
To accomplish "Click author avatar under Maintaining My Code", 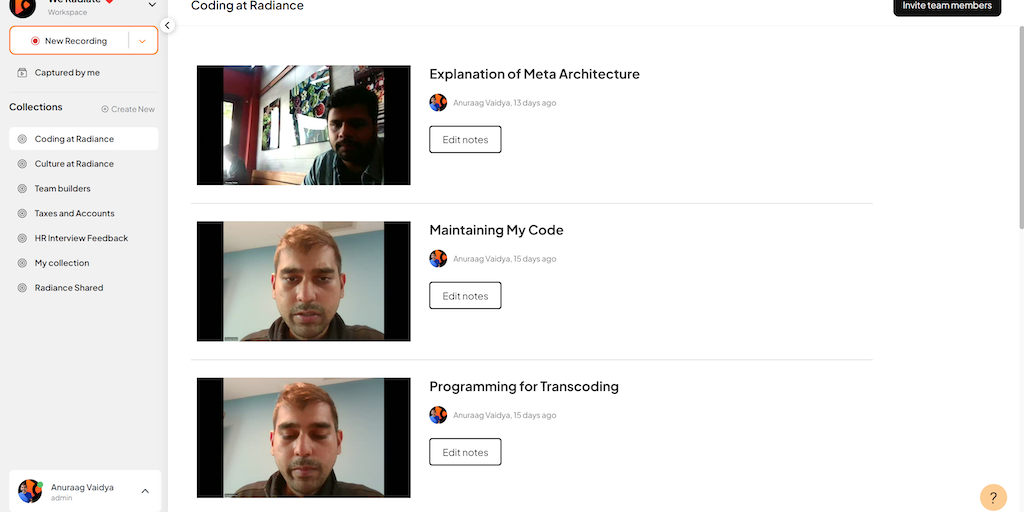I will coord(438,259).
